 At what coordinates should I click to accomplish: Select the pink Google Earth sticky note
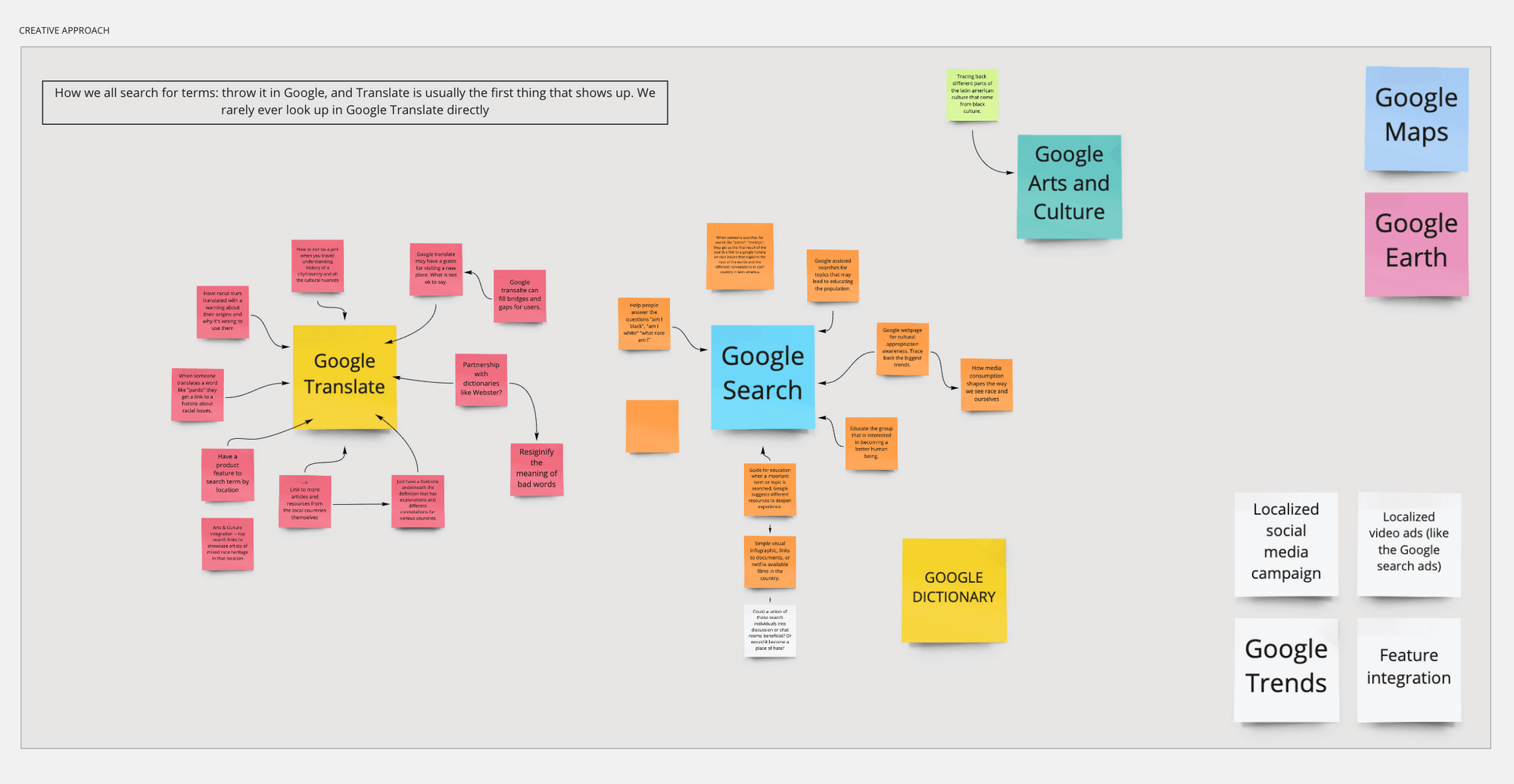pyautogui.click(x=1416, y=244)
